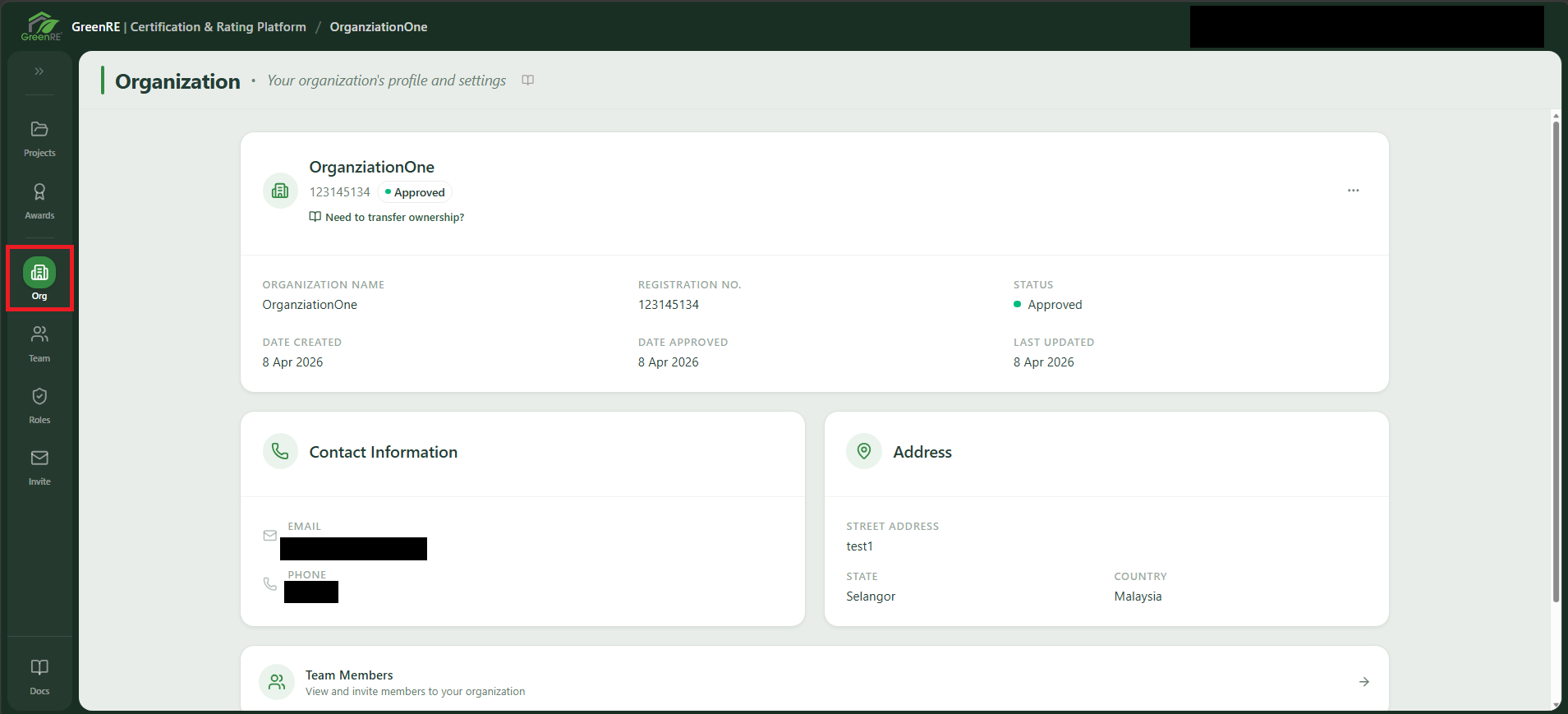This screenshot has height=714, width=1568.
Task: Open Invite in the sidebar
Action: (39, 468)
